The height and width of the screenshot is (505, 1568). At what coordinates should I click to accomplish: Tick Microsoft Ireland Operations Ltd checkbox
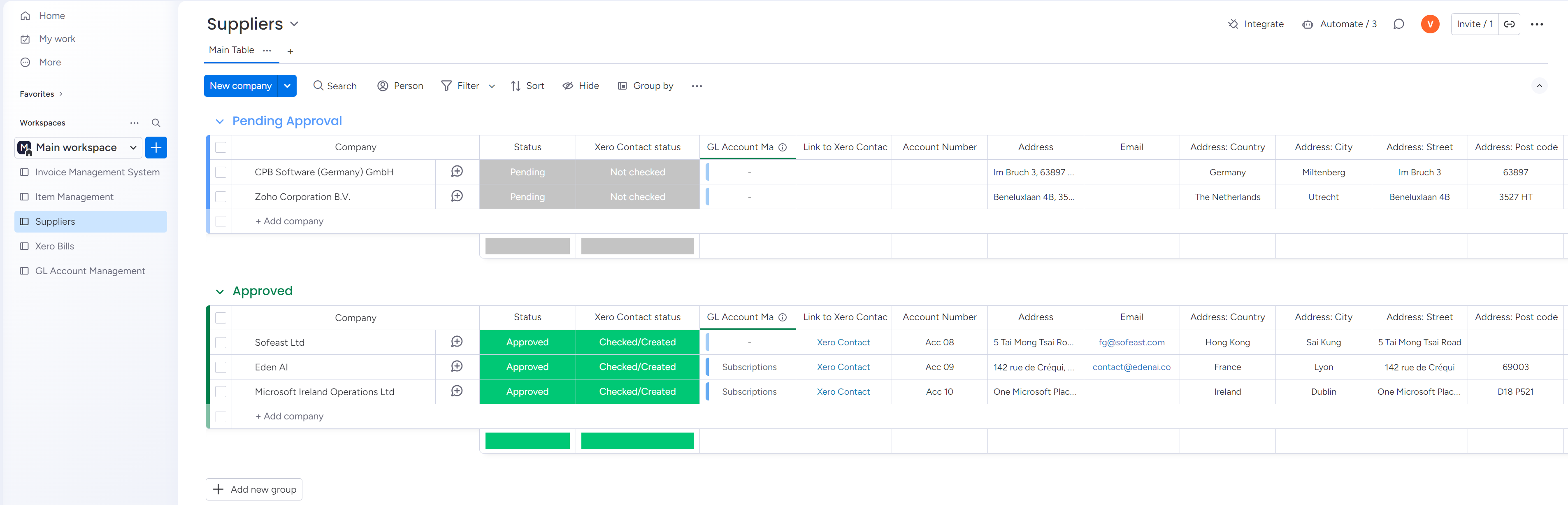coord(221,392)
